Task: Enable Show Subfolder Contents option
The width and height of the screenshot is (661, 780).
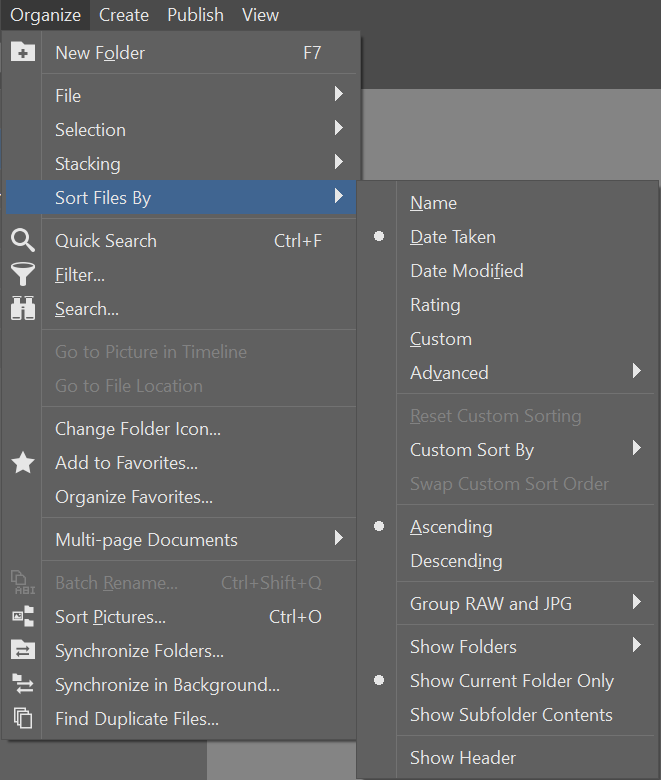Action: 511,715
